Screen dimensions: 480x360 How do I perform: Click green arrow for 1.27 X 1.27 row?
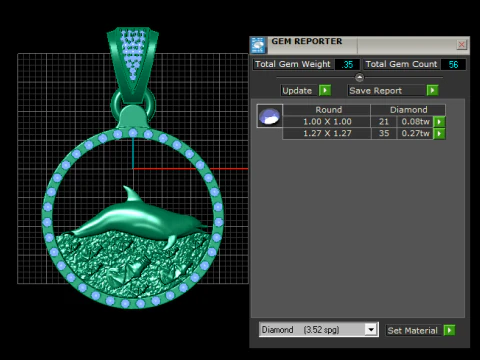[439, 133]
